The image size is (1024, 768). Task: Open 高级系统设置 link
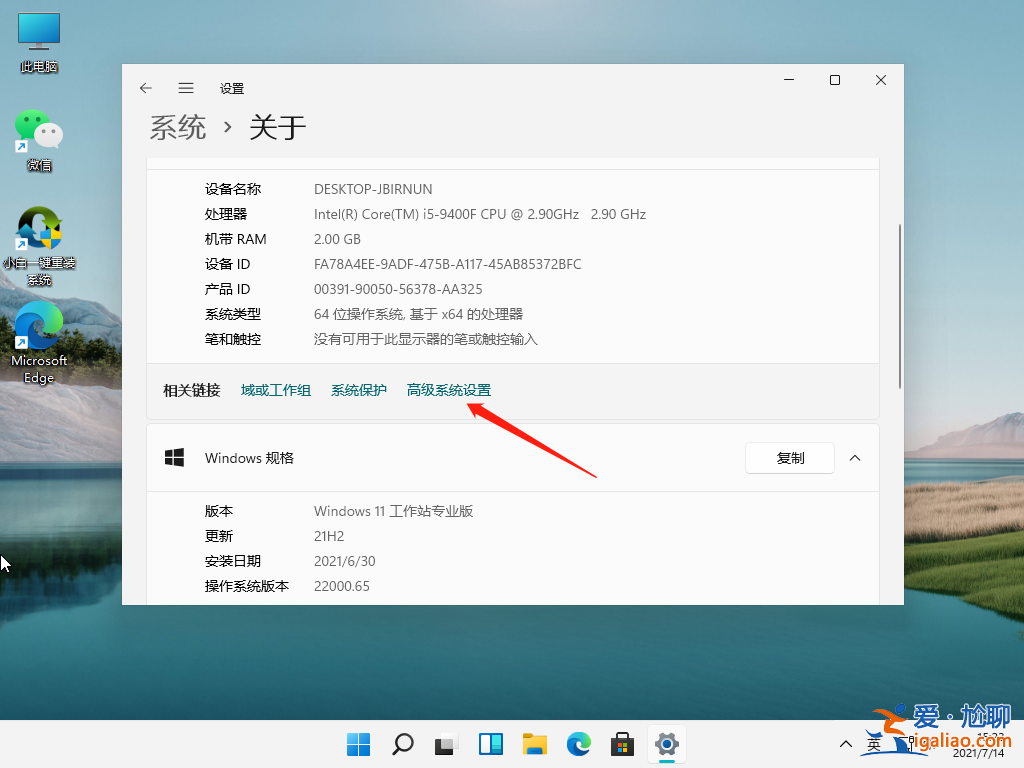[448, 390]
